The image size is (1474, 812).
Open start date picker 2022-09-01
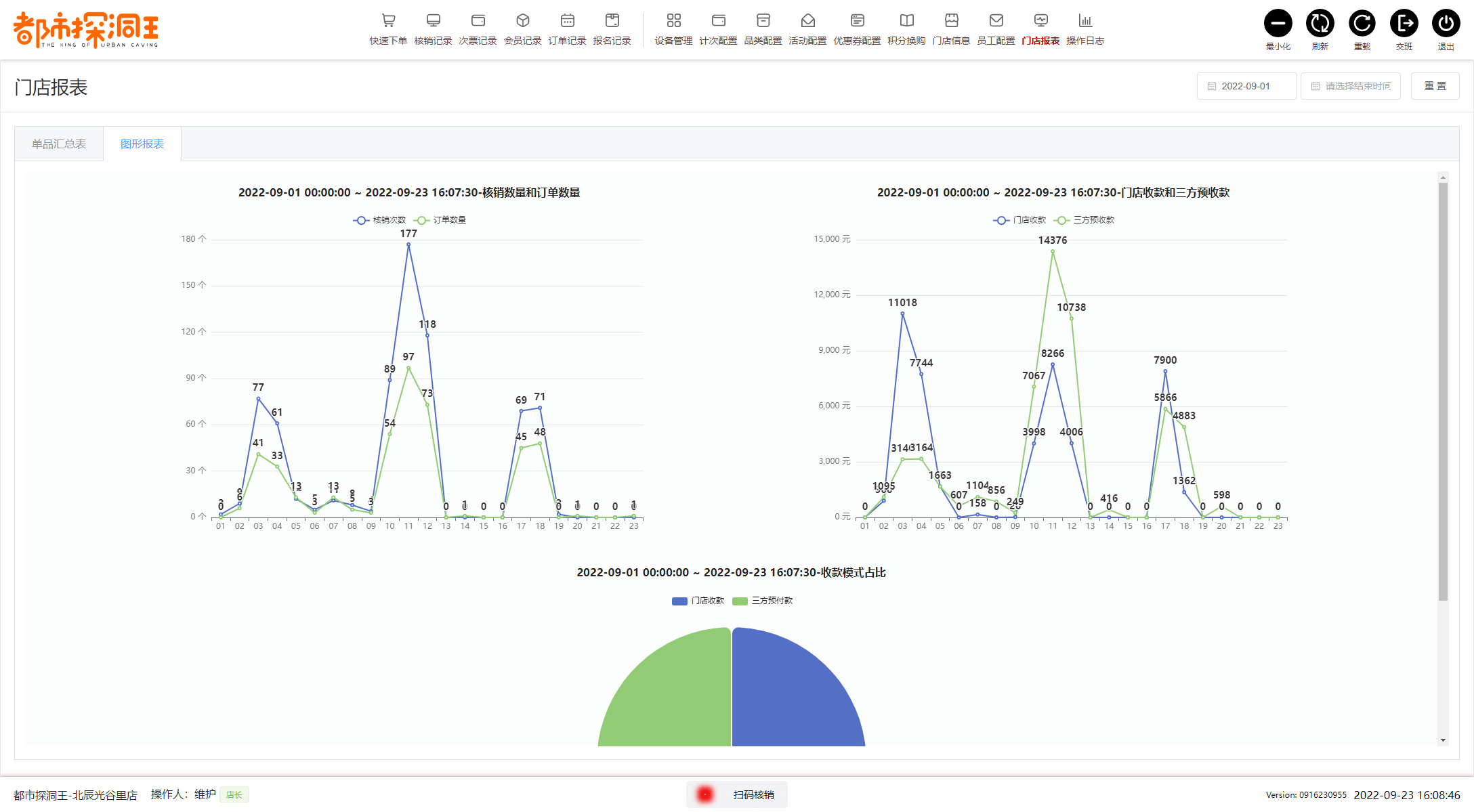1246,86
